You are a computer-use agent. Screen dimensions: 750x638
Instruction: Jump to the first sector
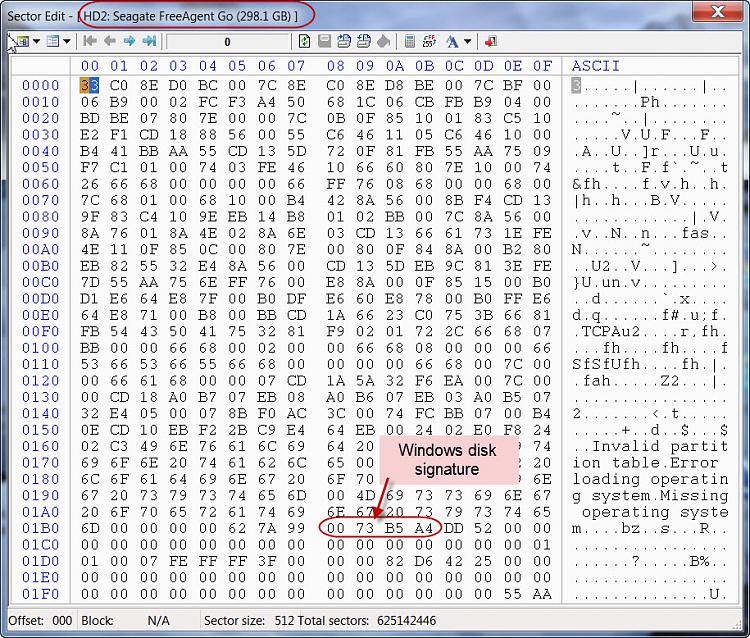coord(89,42)
